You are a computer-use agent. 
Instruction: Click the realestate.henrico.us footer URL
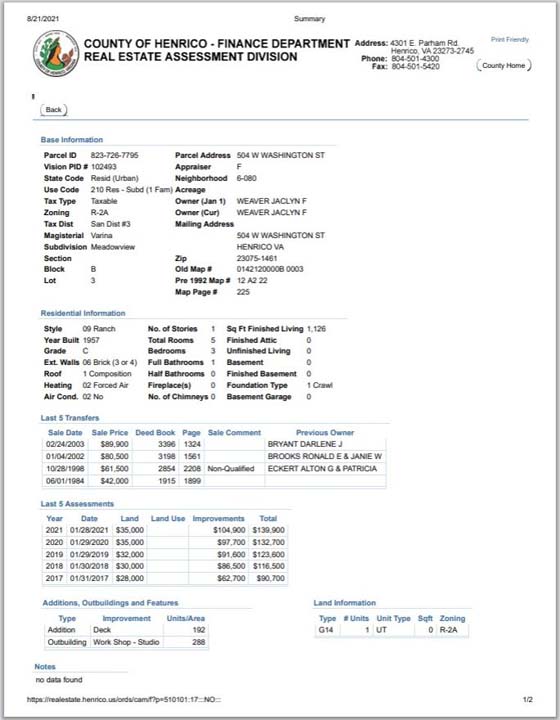(x=124, y=700)
